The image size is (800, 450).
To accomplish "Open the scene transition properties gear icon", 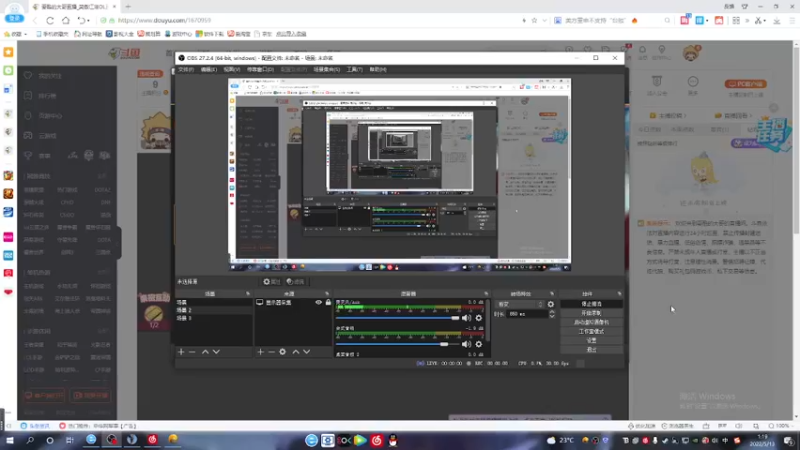I will (551, 304).
